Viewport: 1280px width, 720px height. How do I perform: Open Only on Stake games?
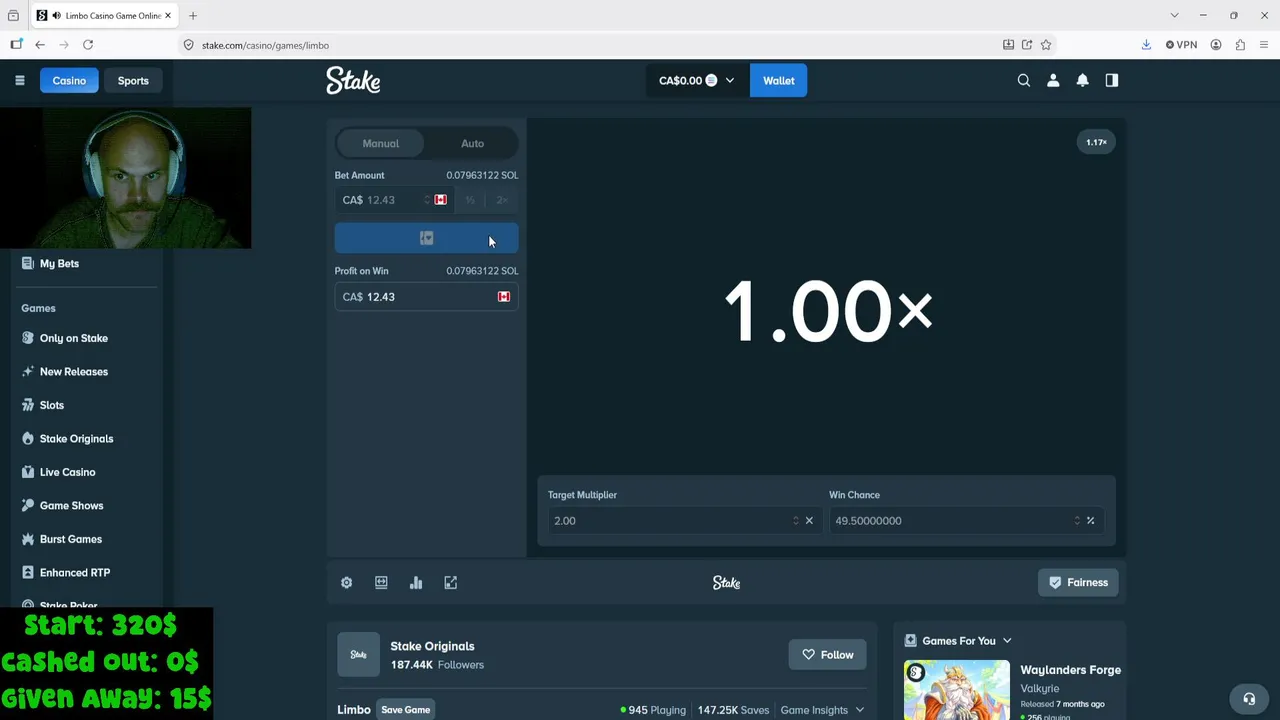tap(74, 338)
